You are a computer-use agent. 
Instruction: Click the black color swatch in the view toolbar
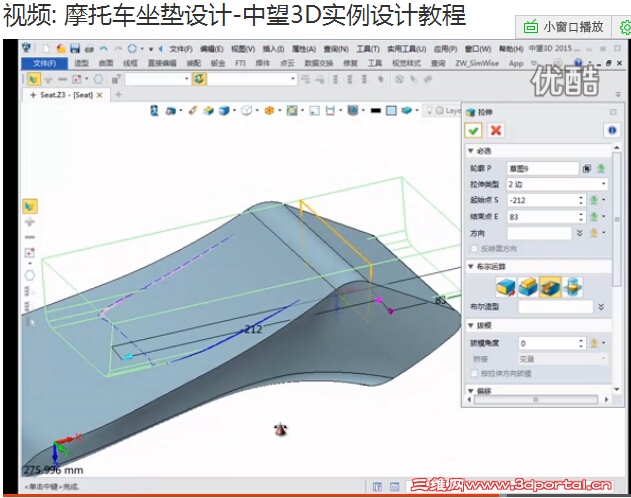tap(375, 111)
